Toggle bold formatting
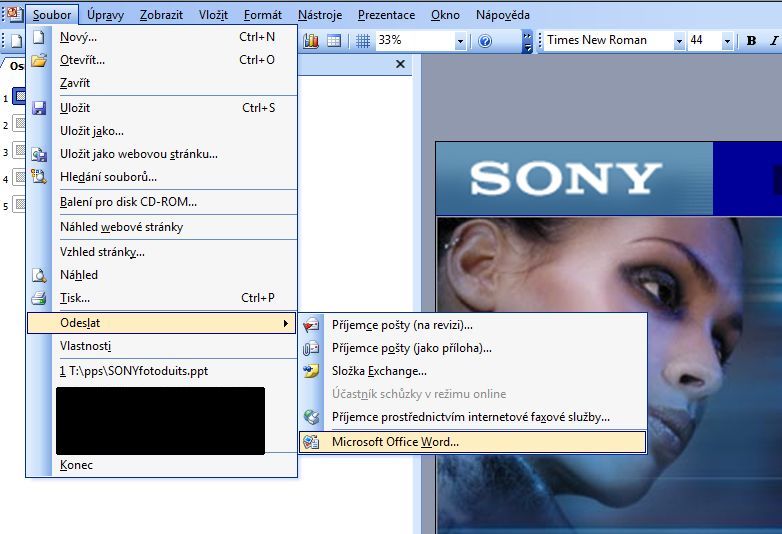 (752, 41)
